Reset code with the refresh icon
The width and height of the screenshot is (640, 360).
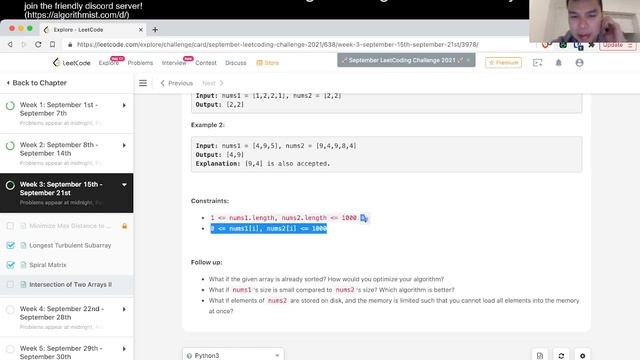click(x=561, y=356)
